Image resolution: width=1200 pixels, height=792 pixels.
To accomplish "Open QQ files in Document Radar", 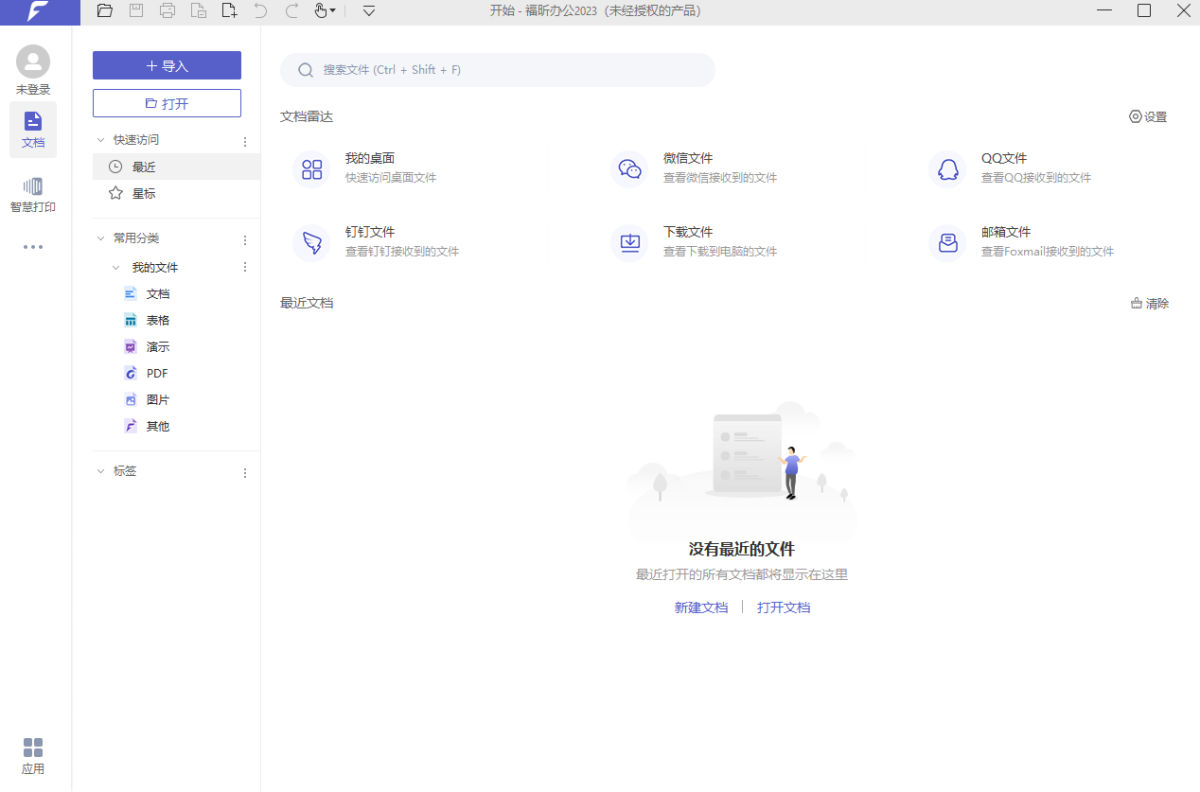I will (1006, 167).
